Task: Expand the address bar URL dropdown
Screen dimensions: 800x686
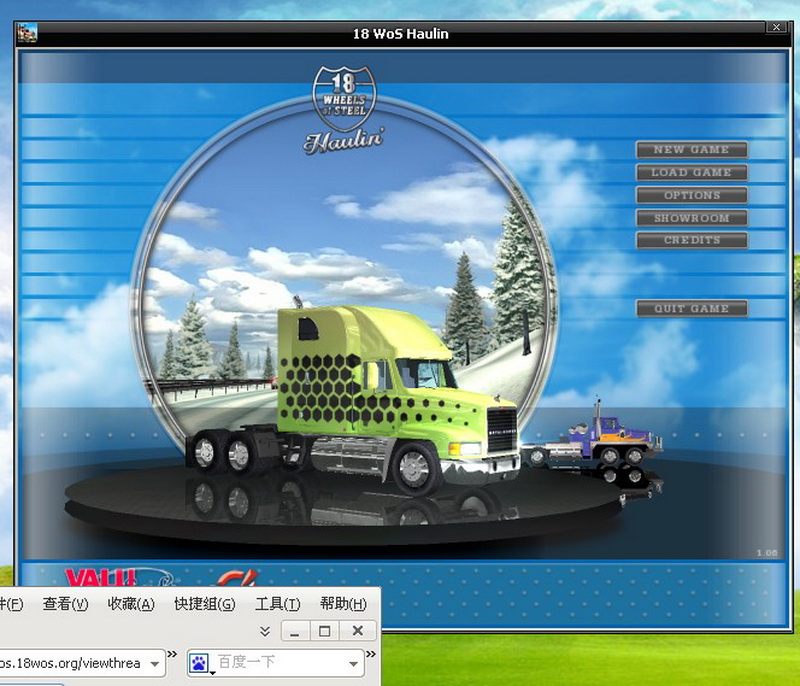Action: 155,662
